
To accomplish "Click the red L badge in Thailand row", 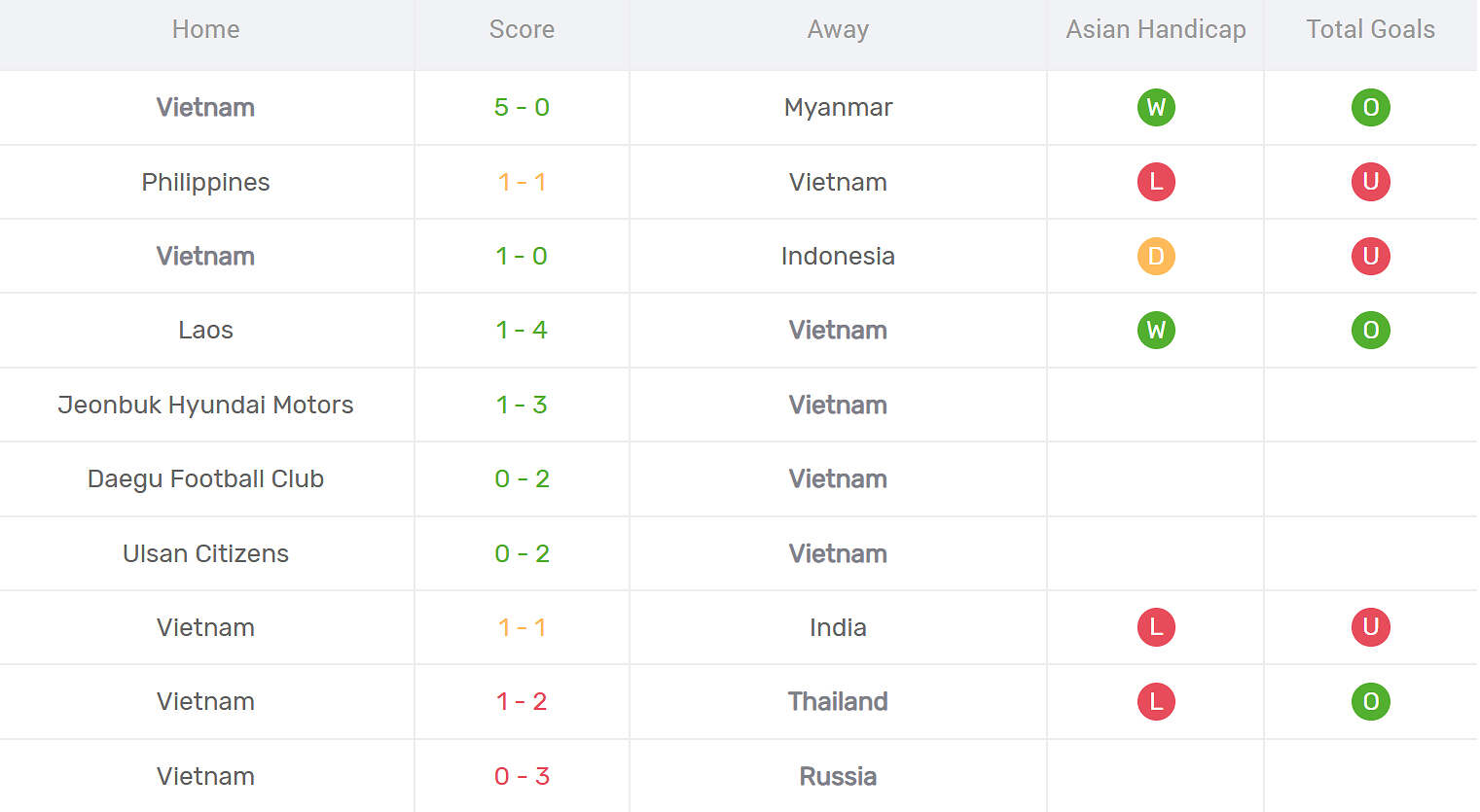I will (1156, 701).
